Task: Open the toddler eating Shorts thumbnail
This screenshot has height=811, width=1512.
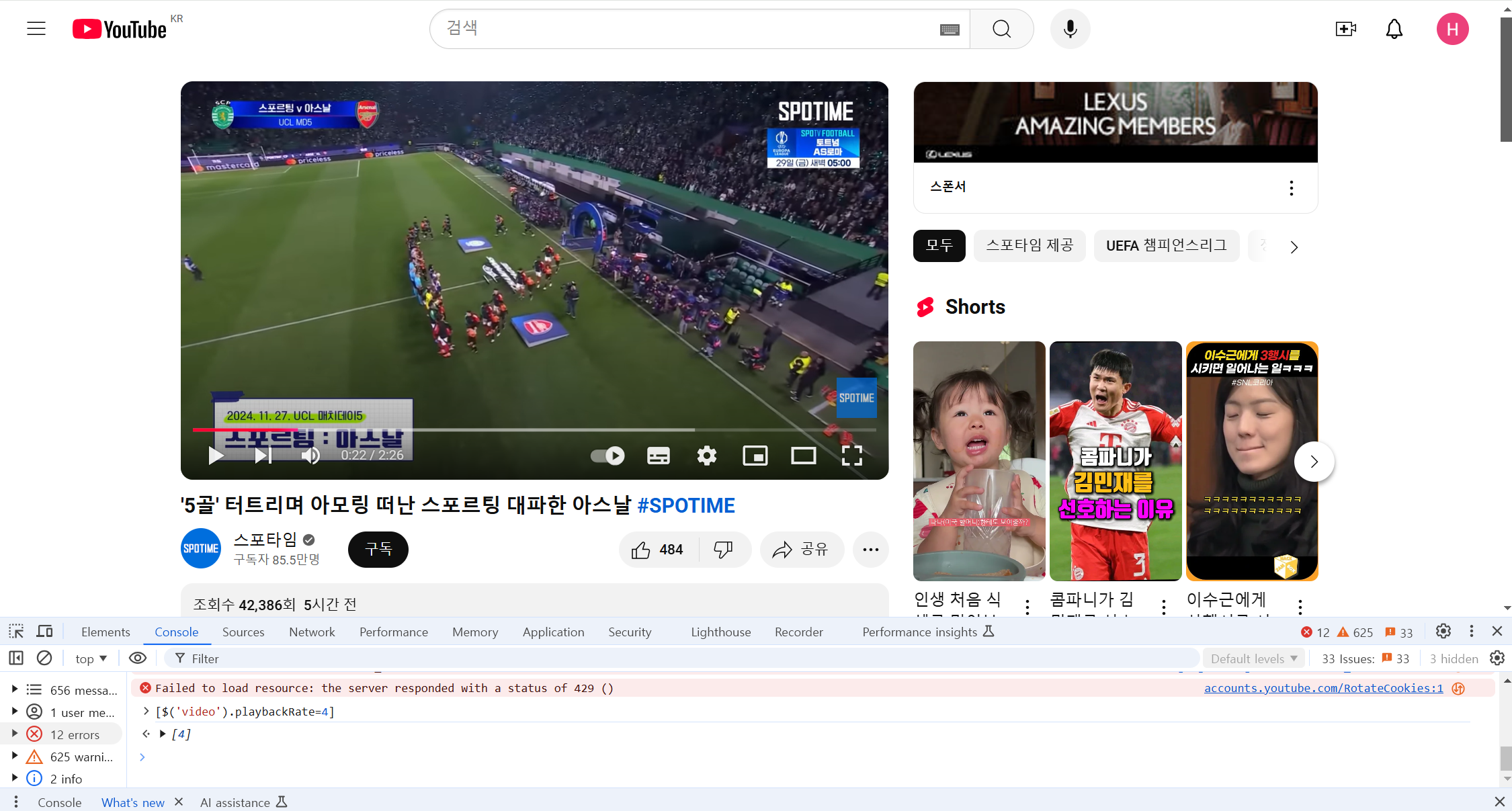Action: [979, 461]
